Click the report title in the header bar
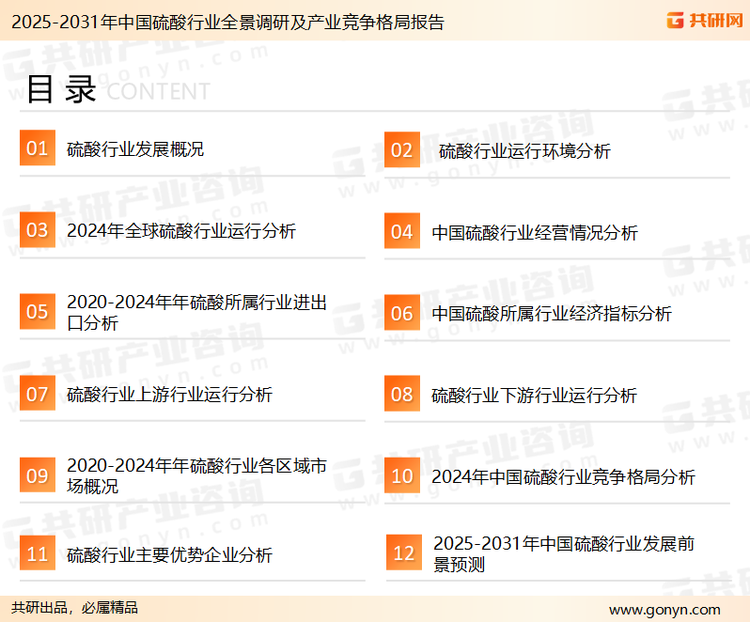750x622 pixels. [228, 22]
